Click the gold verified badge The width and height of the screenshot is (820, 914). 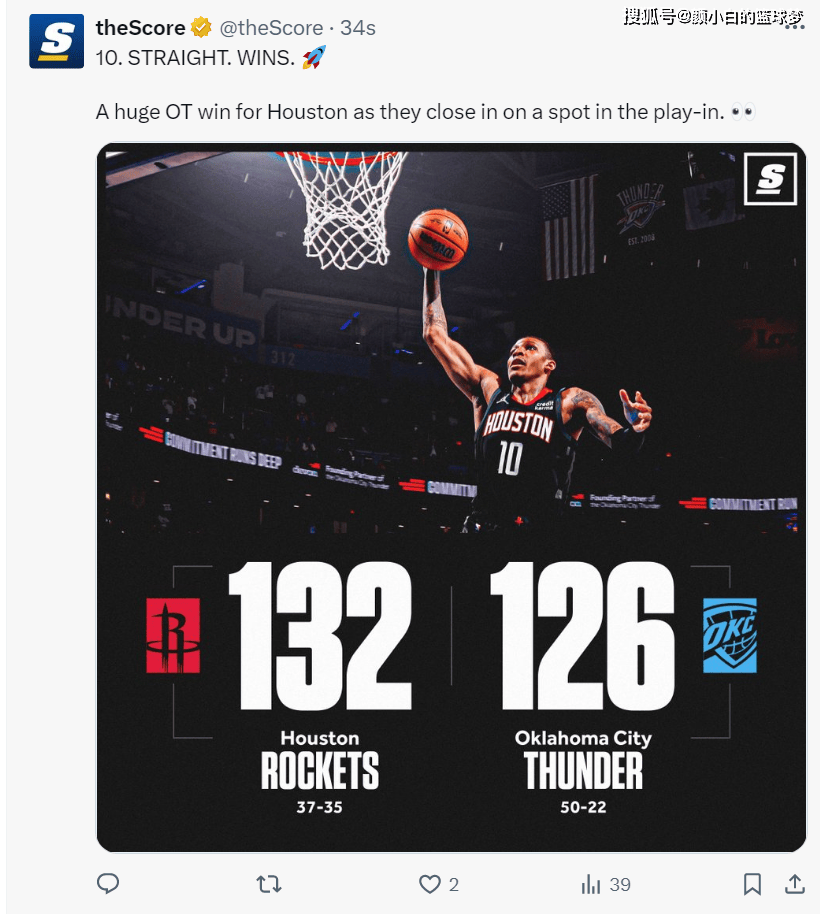[x=201, y=27]
